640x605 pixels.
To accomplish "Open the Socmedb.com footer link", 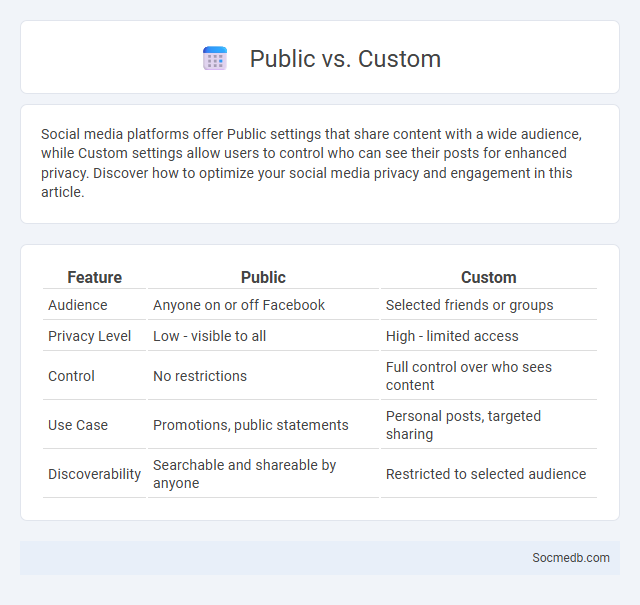I will click(571, 558).
